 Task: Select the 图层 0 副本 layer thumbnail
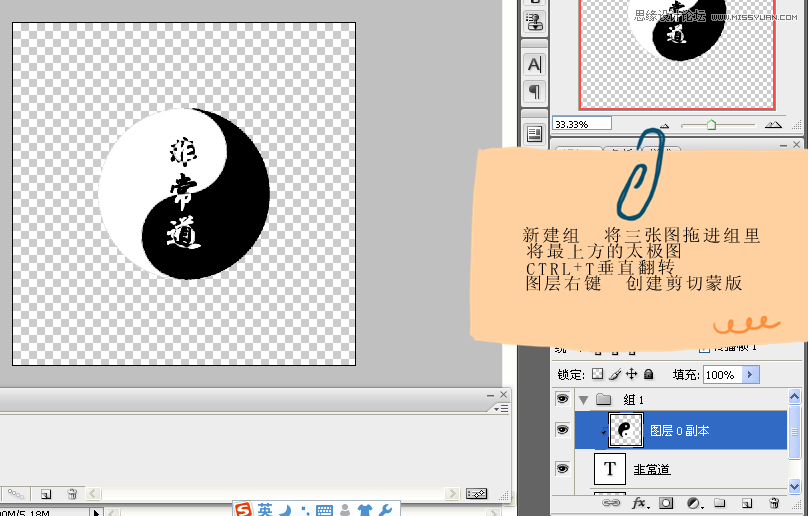click(625, 429)
